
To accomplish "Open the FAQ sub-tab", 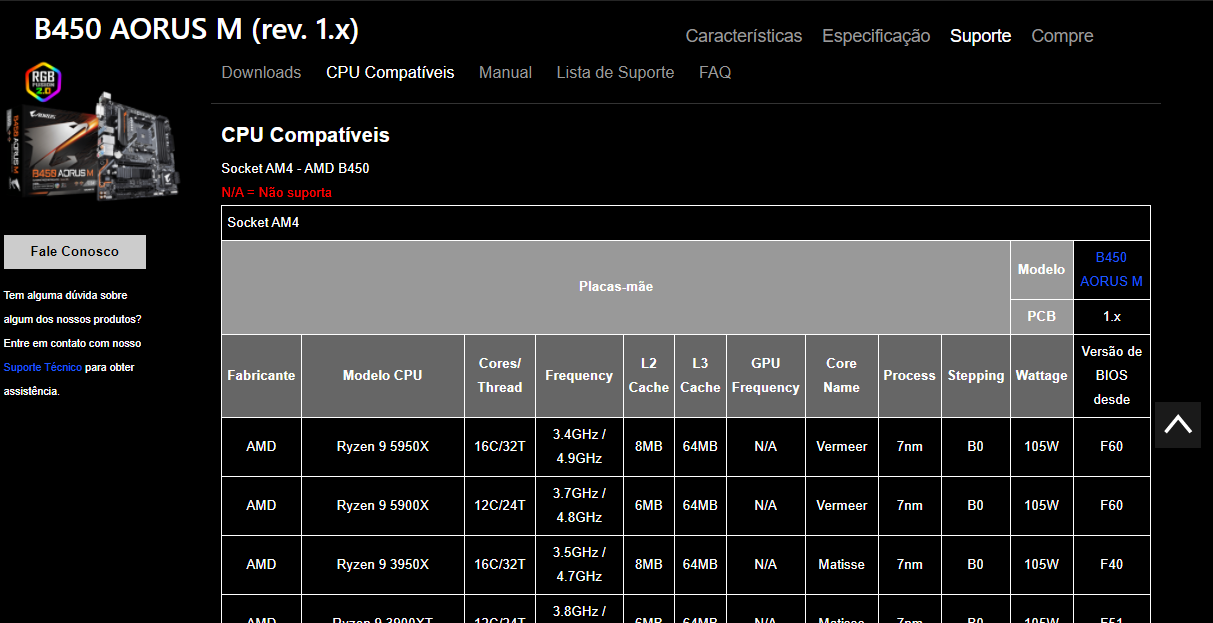I will coord(715,72).
